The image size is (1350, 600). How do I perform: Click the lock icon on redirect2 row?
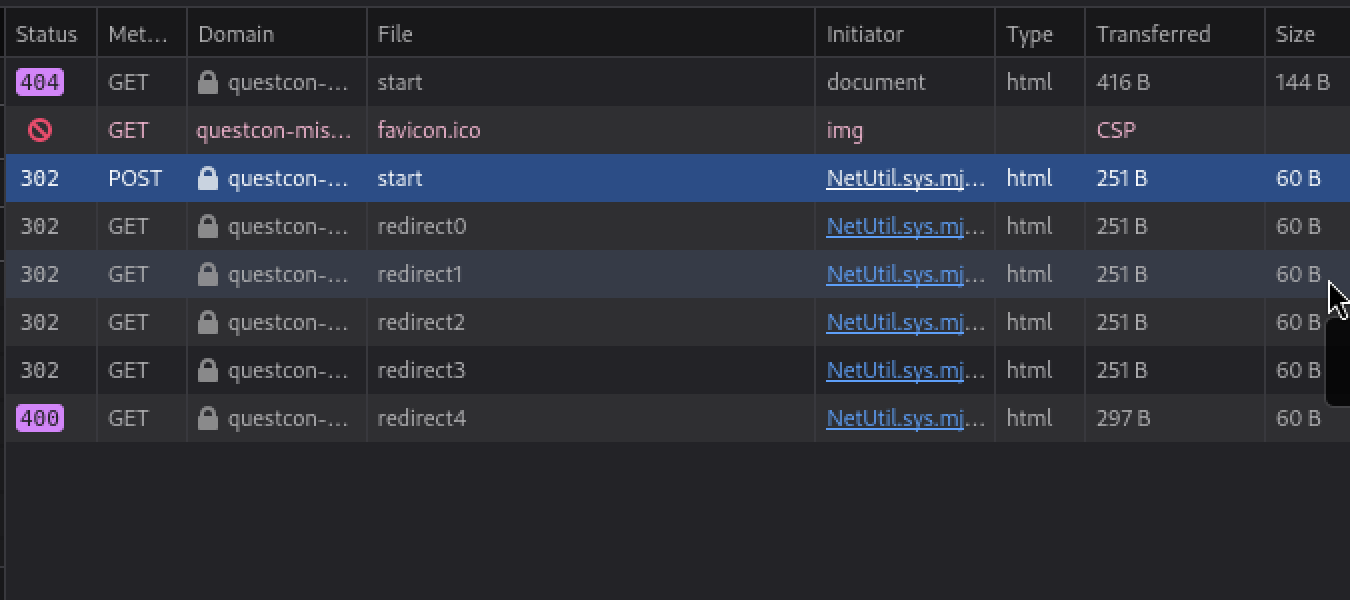208,322
